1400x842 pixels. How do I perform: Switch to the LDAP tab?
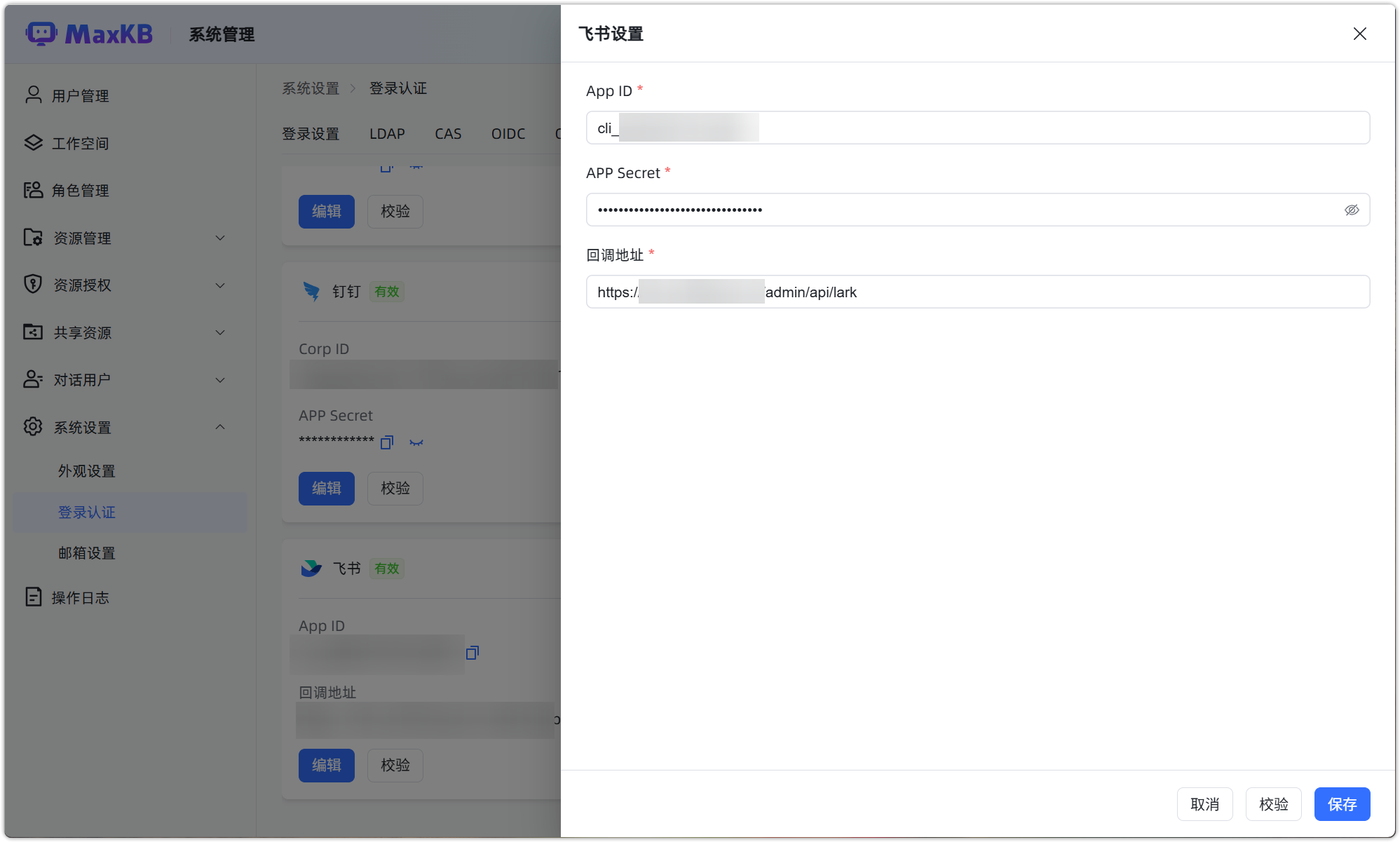point(387,134)
